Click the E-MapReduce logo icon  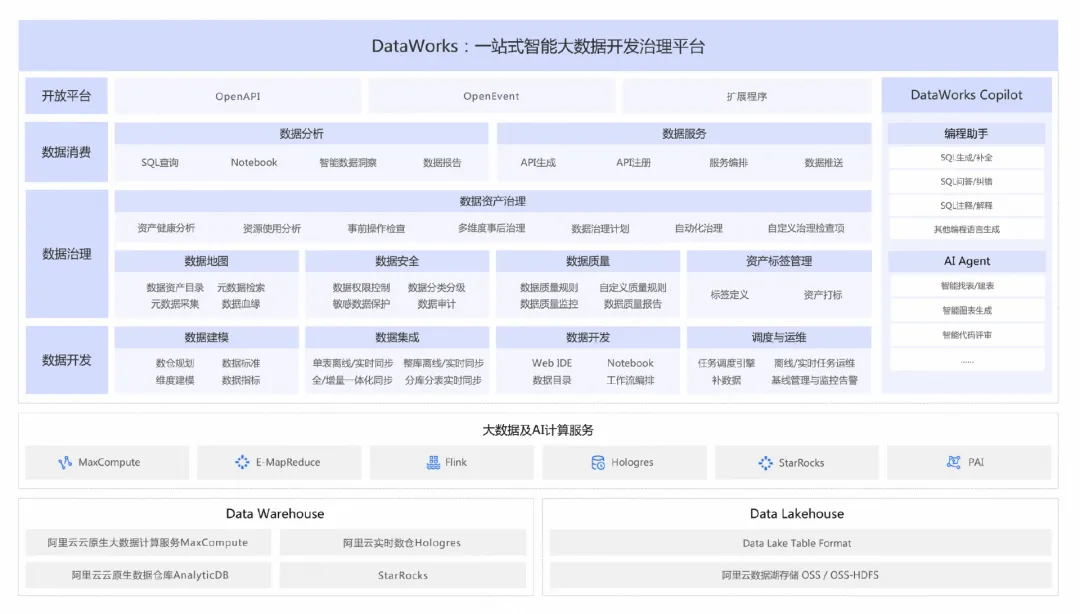pos(242,462)
